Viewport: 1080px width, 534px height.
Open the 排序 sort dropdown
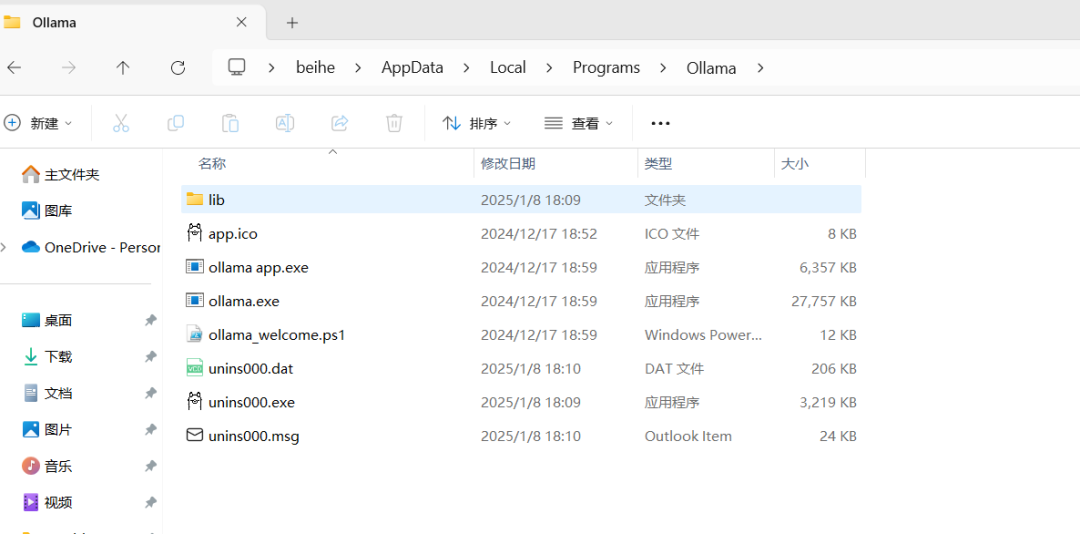tap(477, 123)
